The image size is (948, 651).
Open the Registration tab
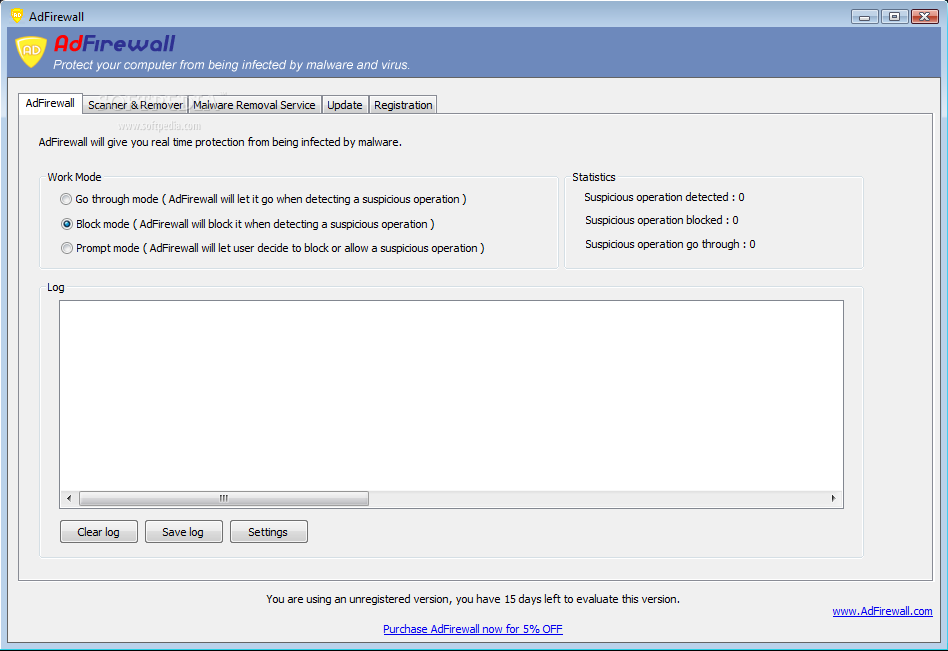[403, 105]
